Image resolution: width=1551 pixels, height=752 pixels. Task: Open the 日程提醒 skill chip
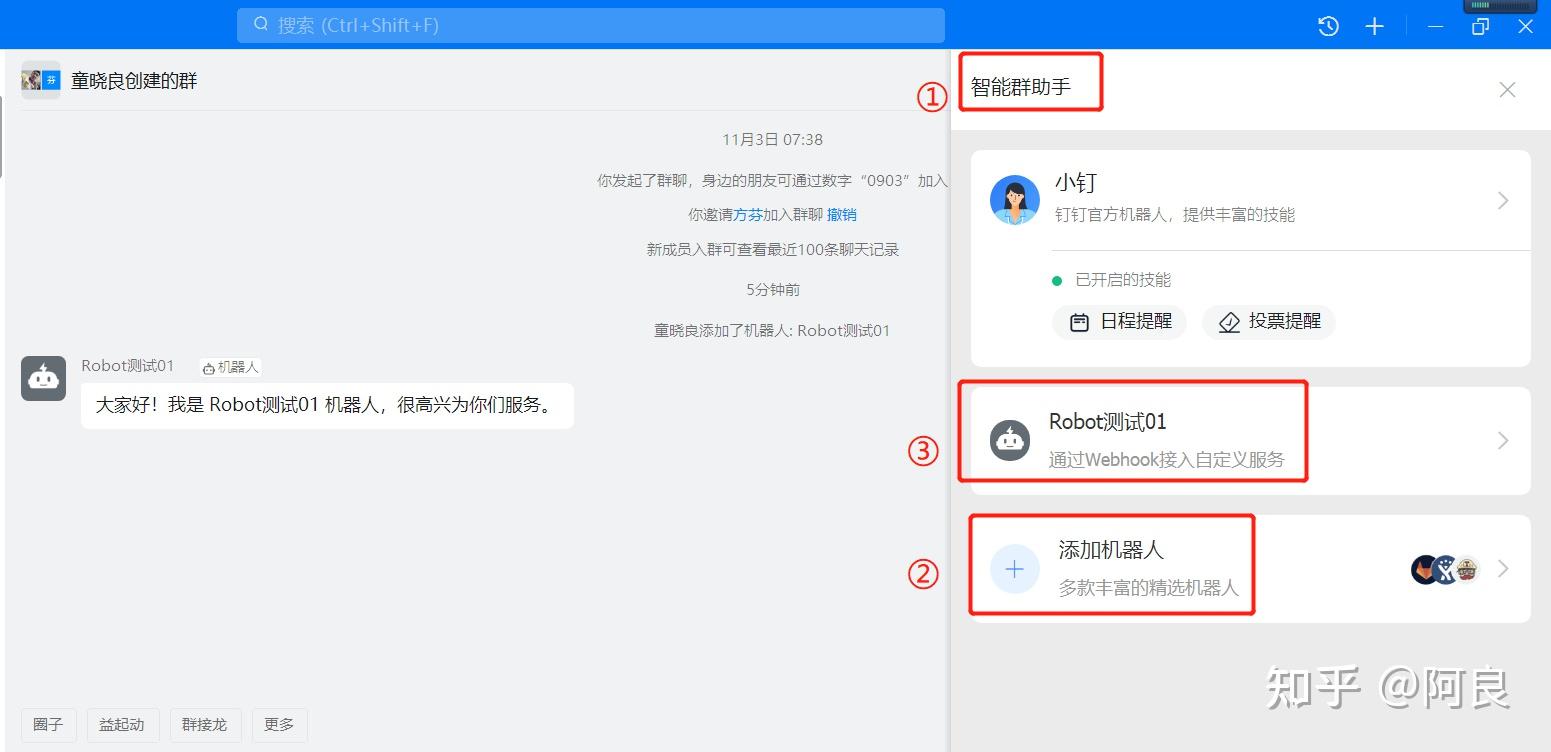pyautogui.click(x=1120, y=322)
